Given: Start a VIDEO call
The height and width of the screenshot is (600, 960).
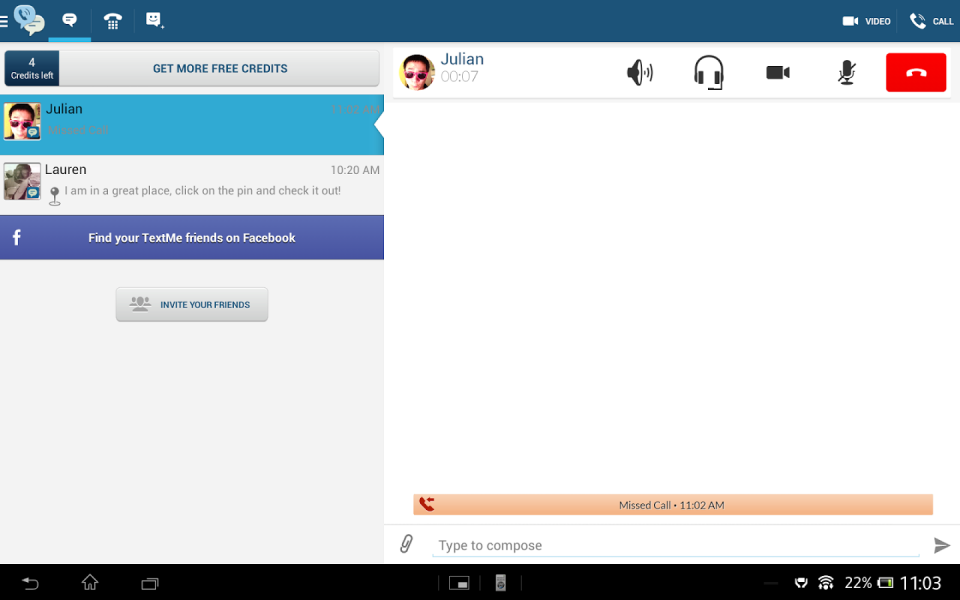Looking at the screenshot, I should click(x=866, y=21).
